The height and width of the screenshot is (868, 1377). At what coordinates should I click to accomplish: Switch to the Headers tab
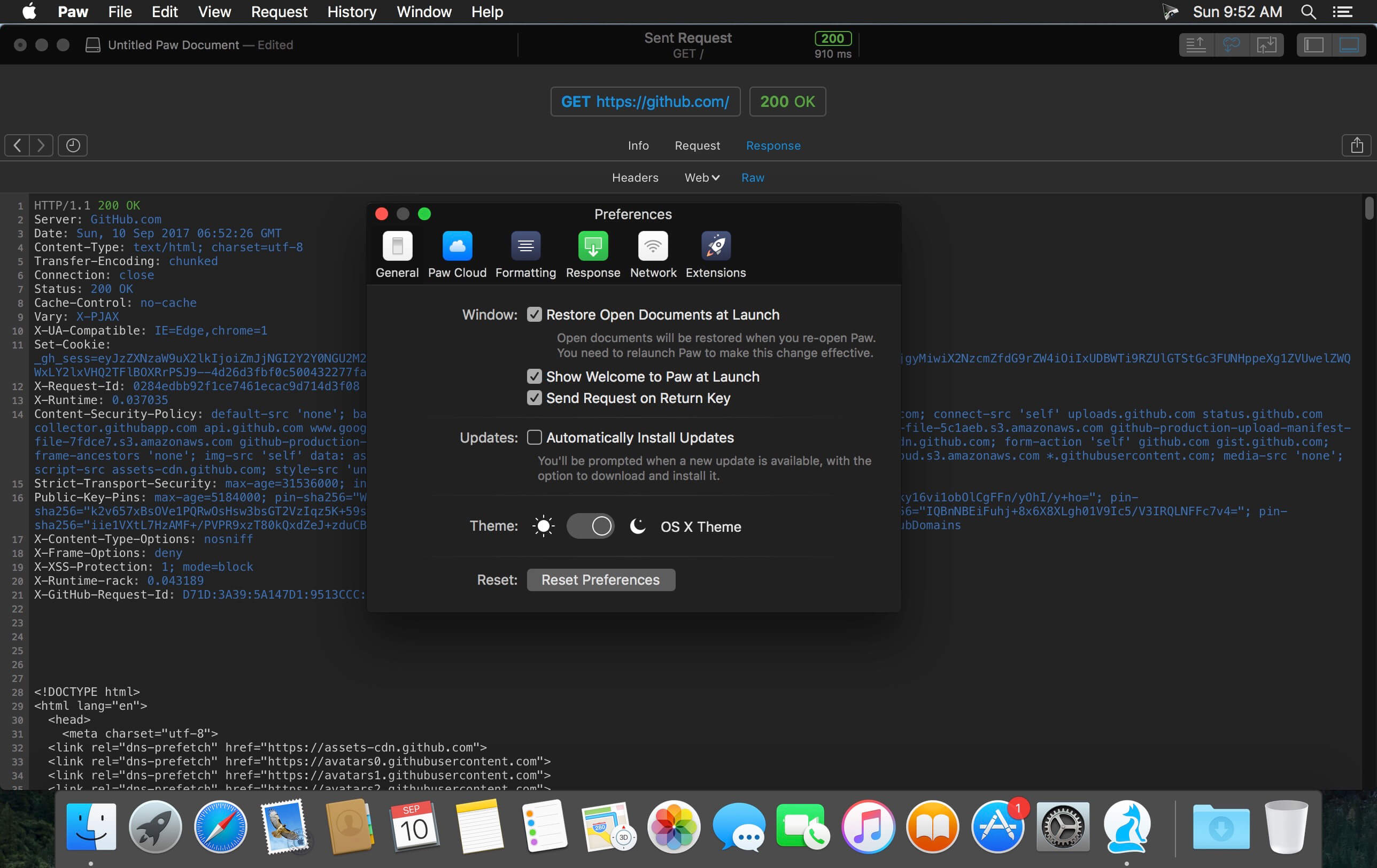point(635,178)
